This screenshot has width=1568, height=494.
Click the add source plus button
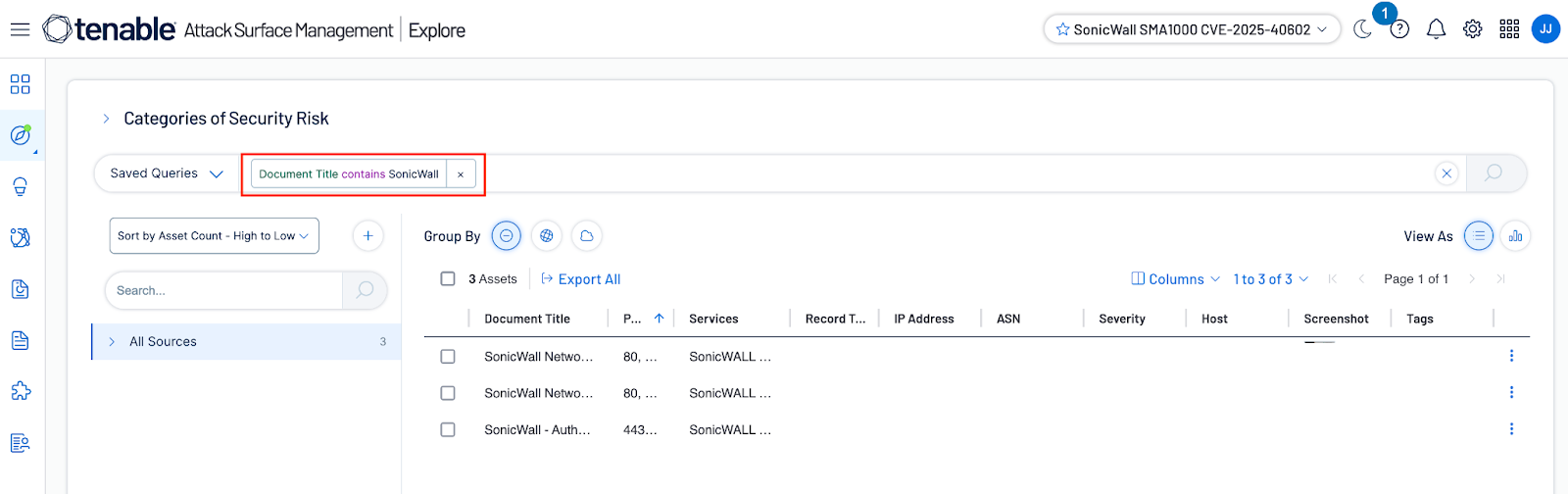(367, 236)
